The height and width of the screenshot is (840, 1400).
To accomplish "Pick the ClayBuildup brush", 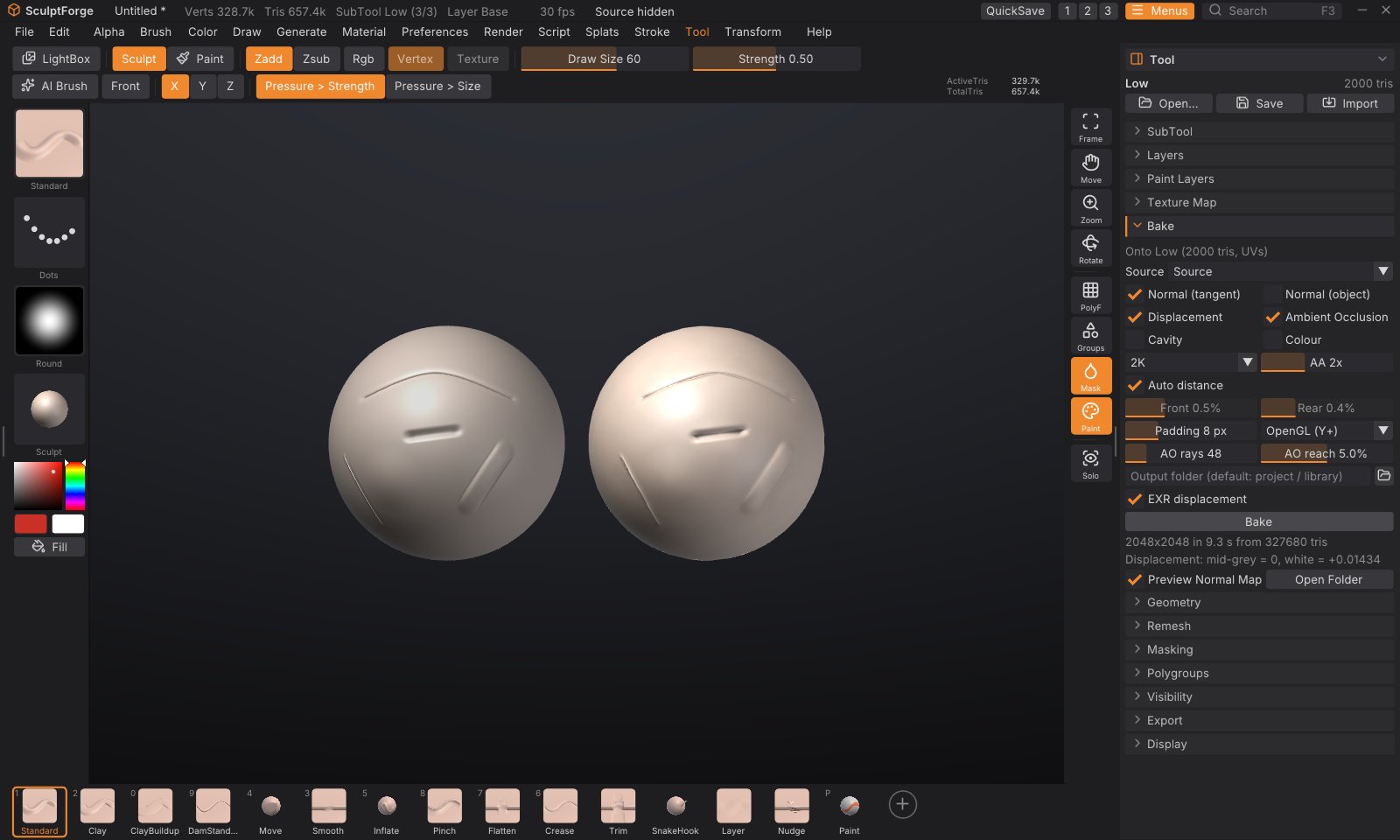I will point(155,812).
